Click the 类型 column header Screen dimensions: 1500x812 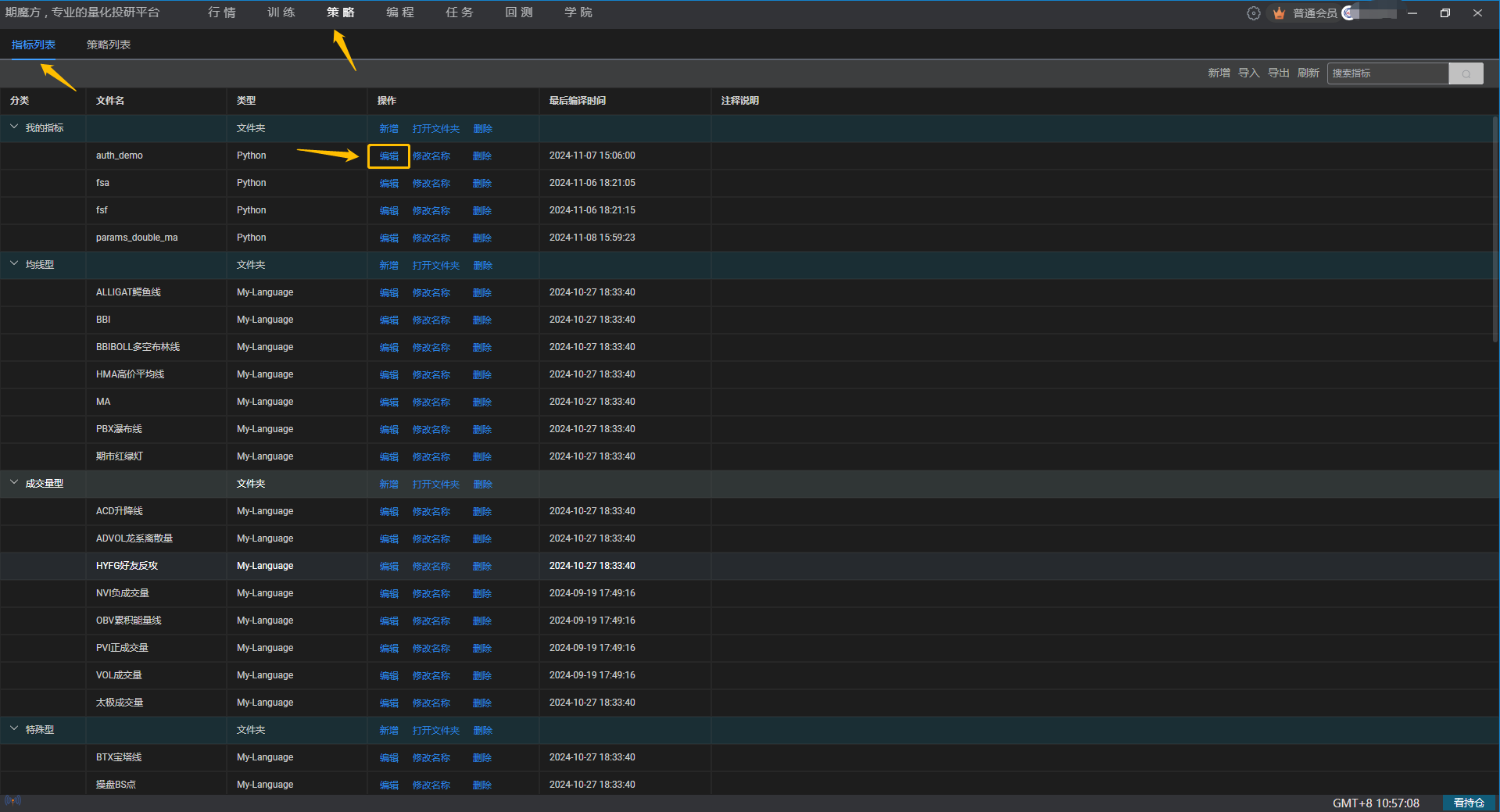[246, 101]
